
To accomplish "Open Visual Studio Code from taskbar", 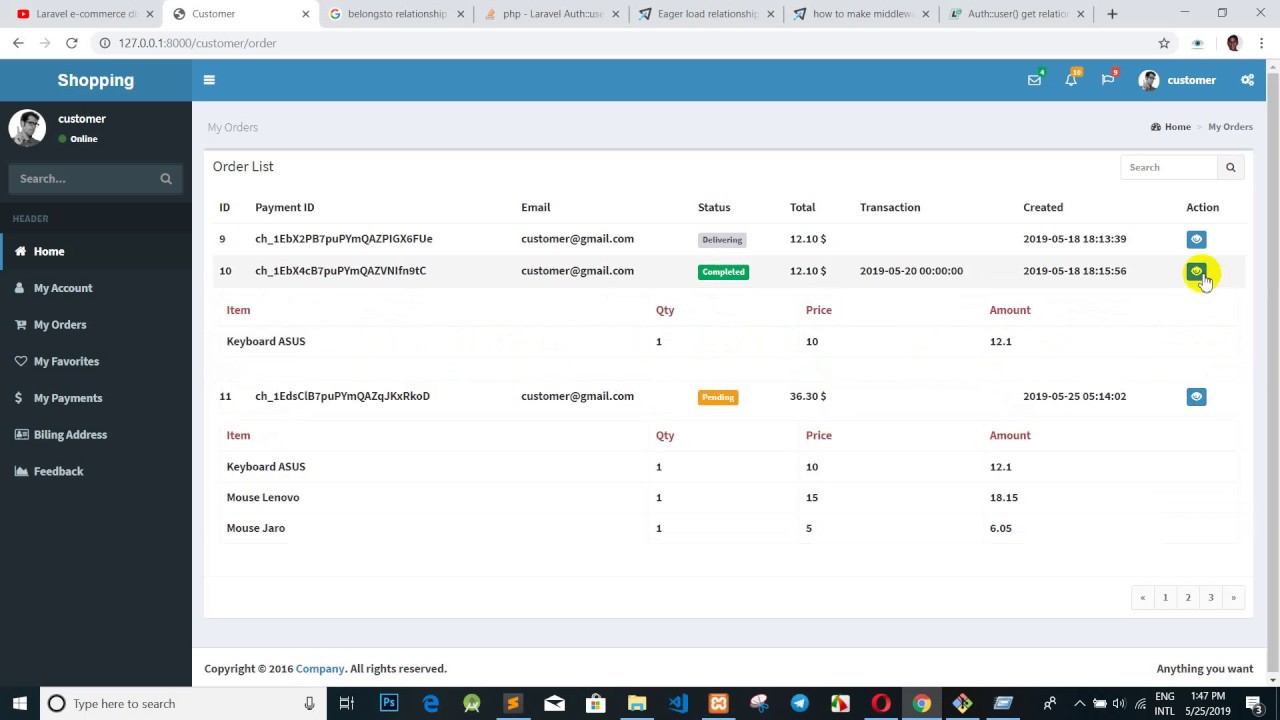I will tap(678, 704).
